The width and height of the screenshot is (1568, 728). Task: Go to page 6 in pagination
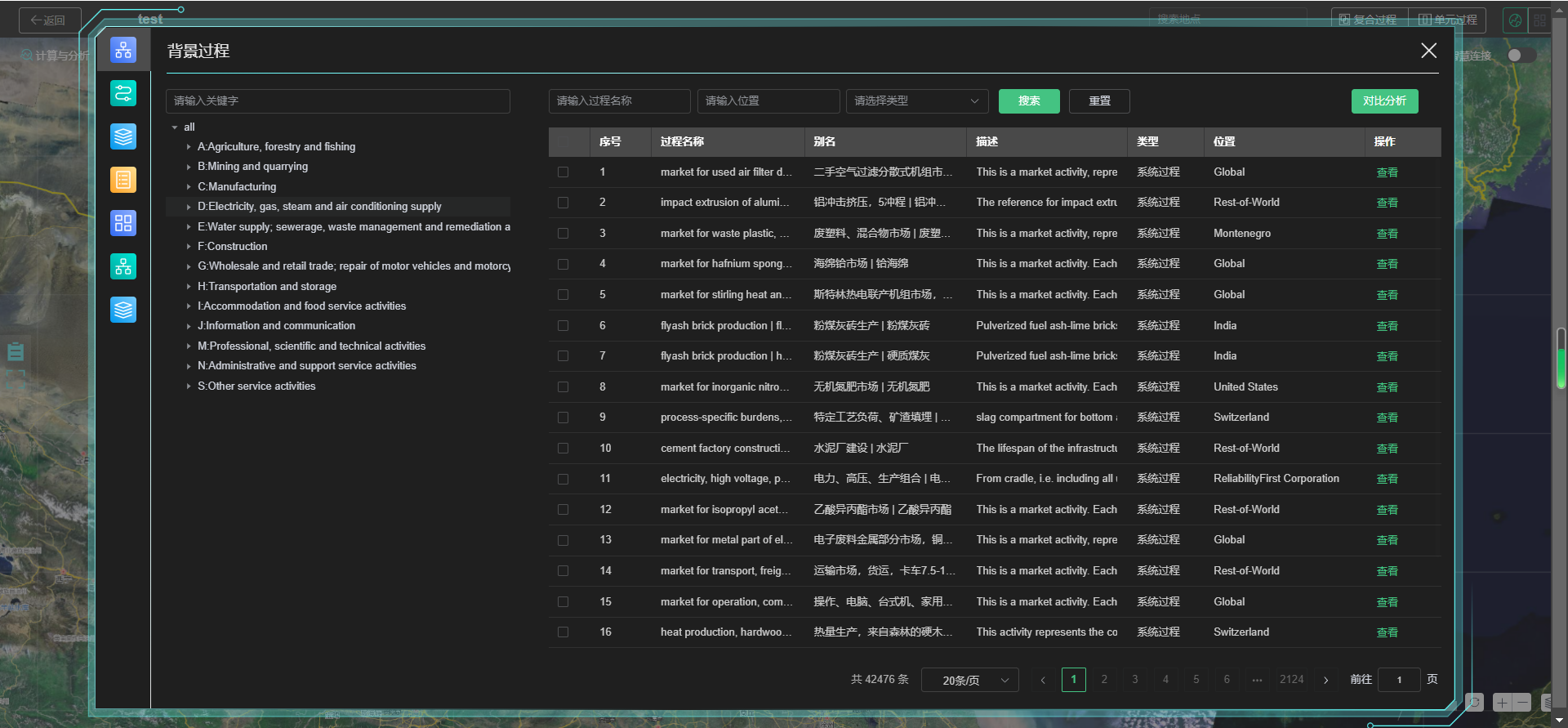tap(1227, 680)
